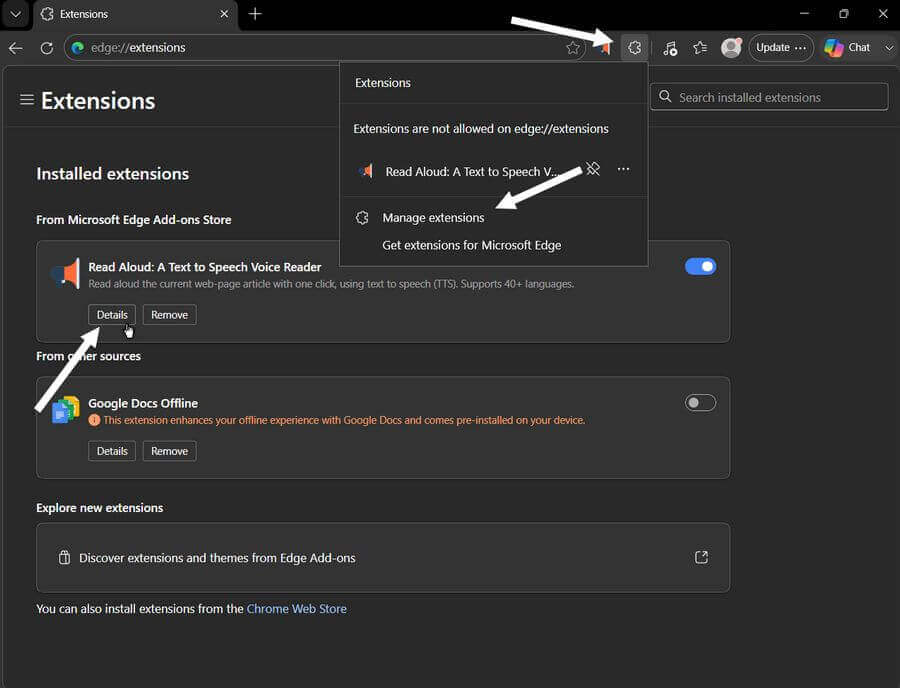Choose Get extensions for Microsoft Edge

[x=472, y=246]
